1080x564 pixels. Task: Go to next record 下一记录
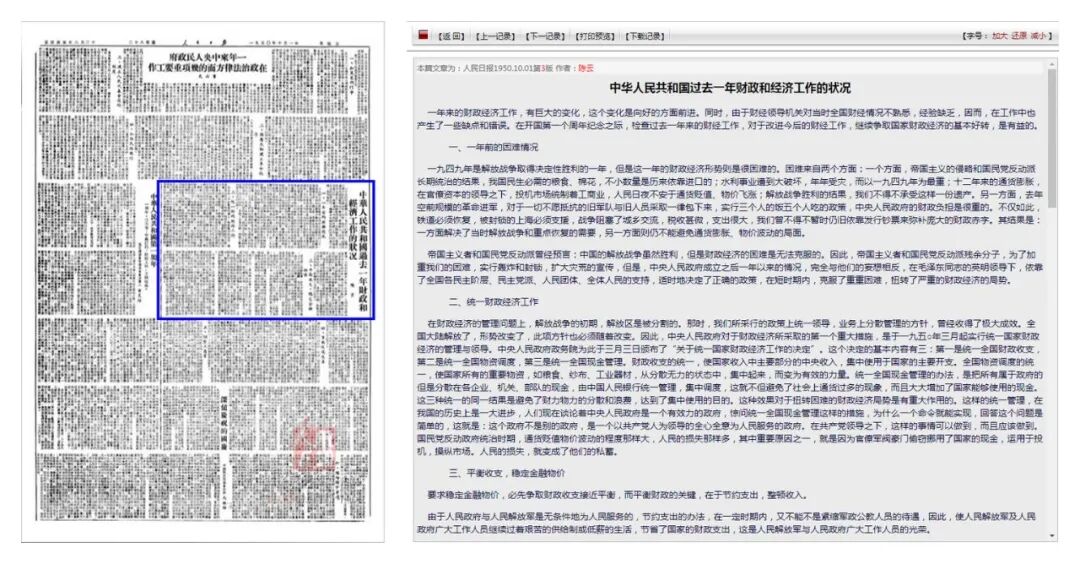coord(544,36)
